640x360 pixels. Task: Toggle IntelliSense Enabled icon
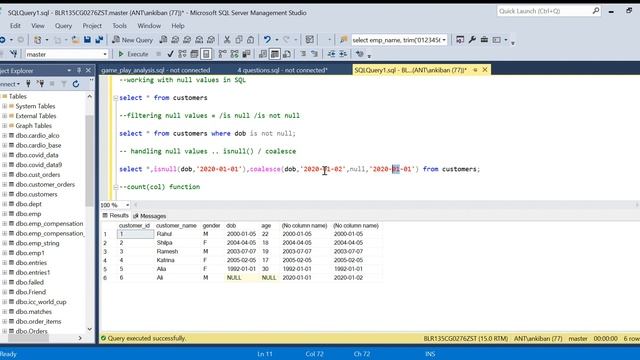pyautogui.click(x=206, y=54)
